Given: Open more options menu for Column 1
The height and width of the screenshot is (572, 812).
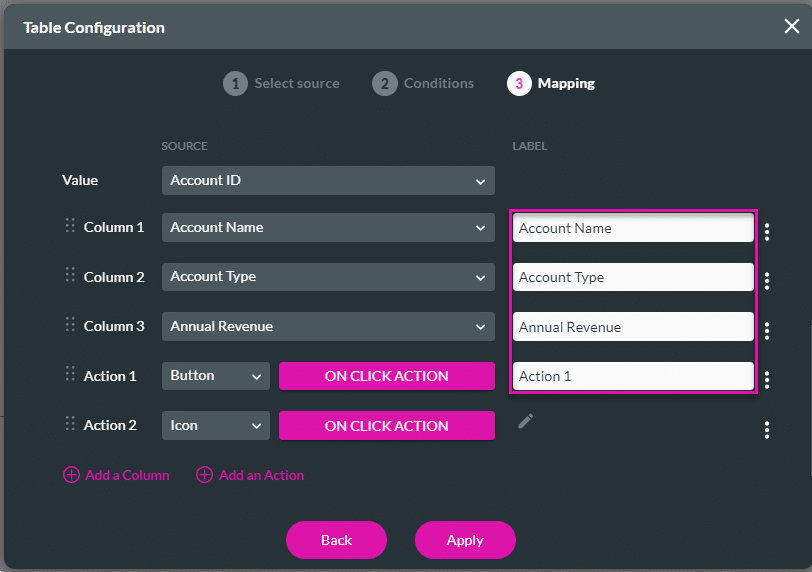Looking at the screenshot, I should pyautogui.click(x=767, y=232).
